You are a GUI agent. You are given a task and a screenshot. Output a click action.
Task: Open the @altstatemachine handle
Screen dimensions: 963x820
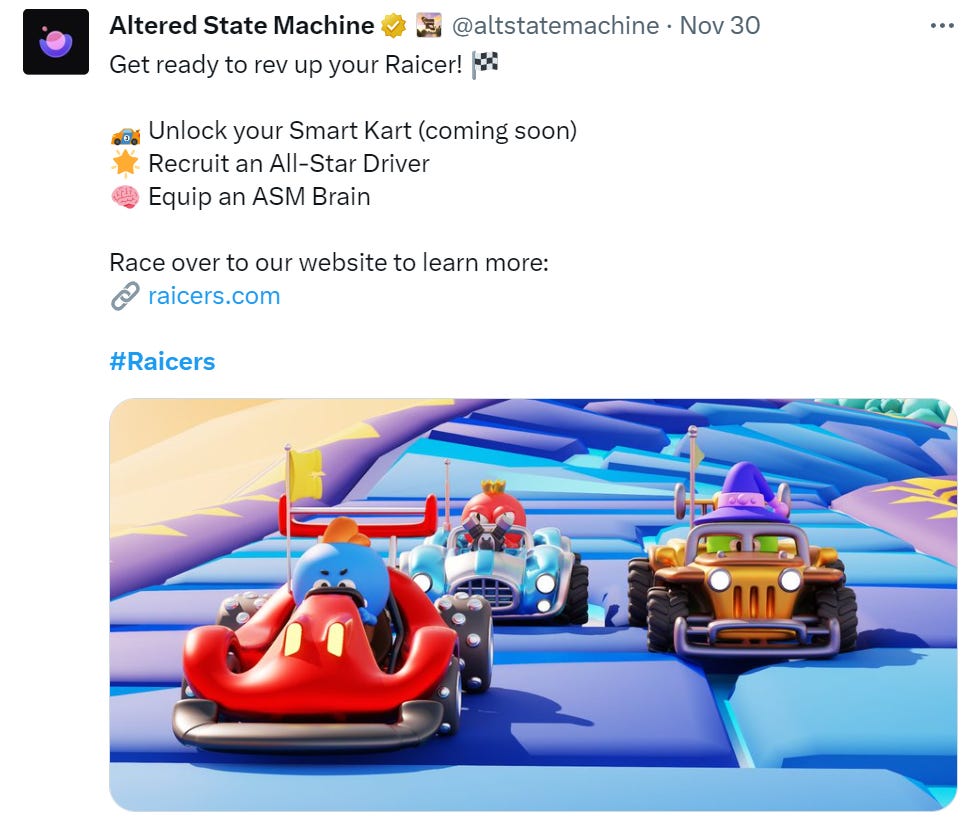[555, 26]
